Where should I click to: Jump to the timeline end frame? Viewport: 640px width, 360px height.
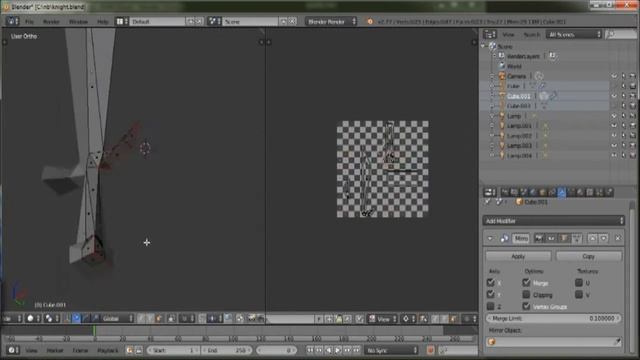point(356,350)
